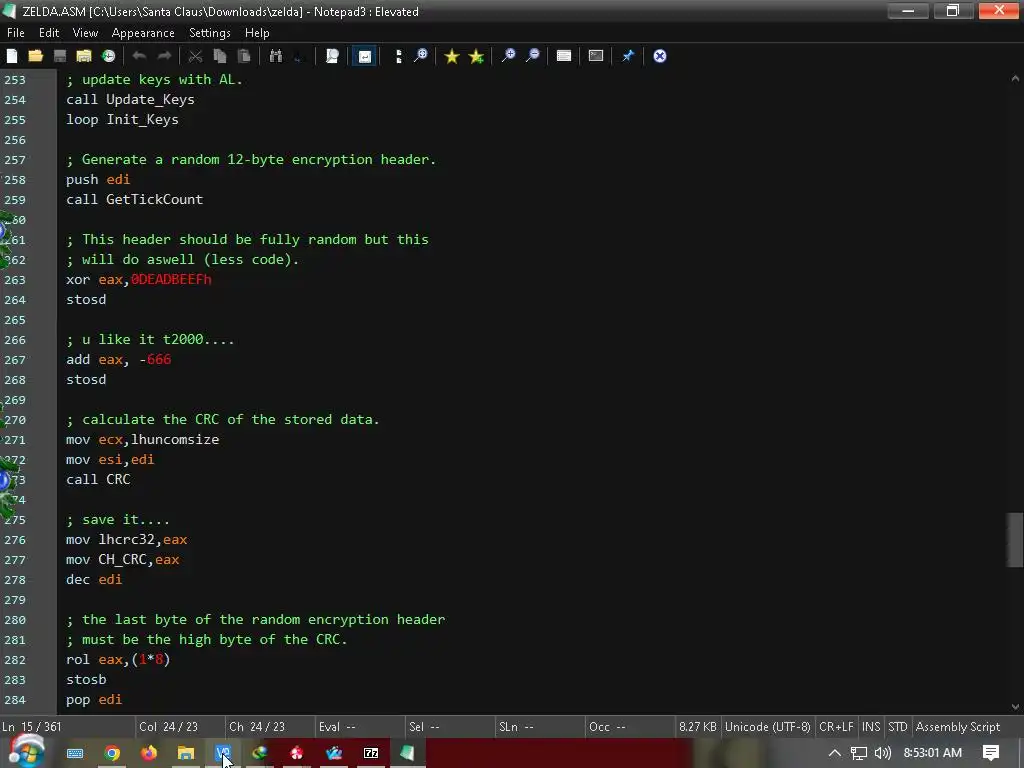
Task: Open the Windows Start button
Action: tap(26, 751)
